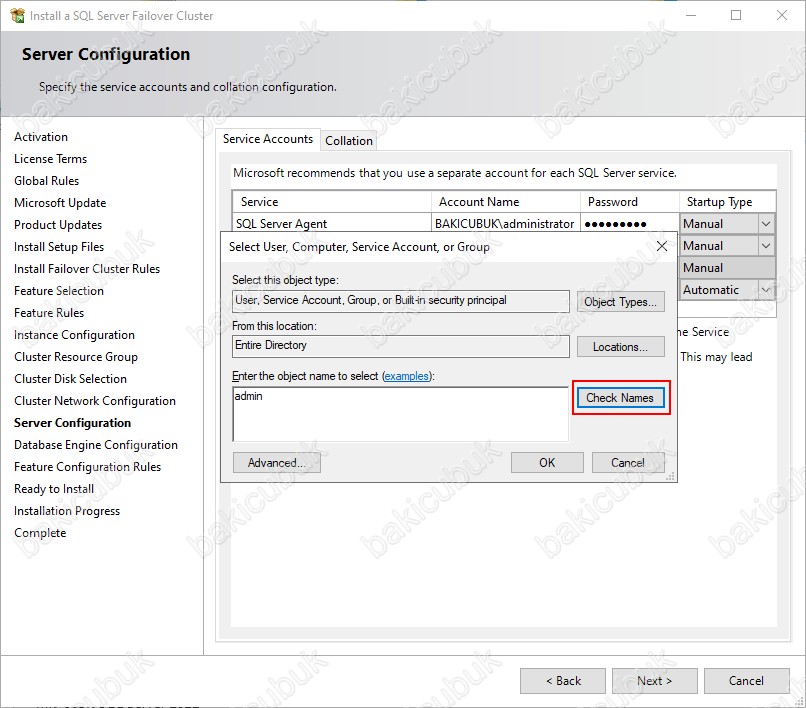Click Install Failover Cluster Rules step
The width and height of the screenshot is (806, 708).
pyautogui.click(x=87, y=269)
